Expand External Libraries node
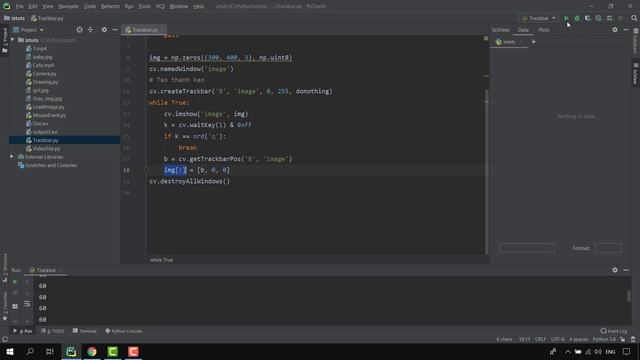640x360 pixels. [12, 157]
